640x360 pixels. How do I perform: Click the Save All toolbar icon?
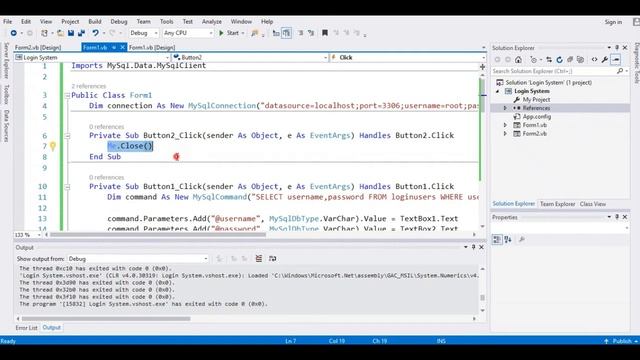81,33
